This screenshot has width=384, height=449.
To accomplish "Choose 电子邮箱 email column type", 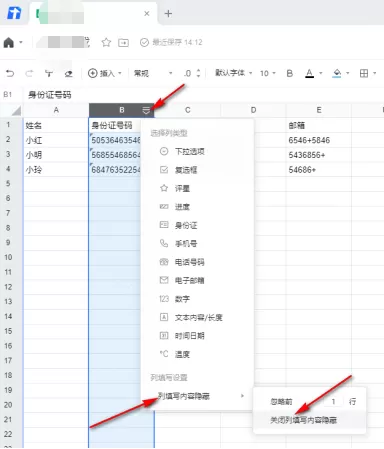I will click(x=197, y=280).
